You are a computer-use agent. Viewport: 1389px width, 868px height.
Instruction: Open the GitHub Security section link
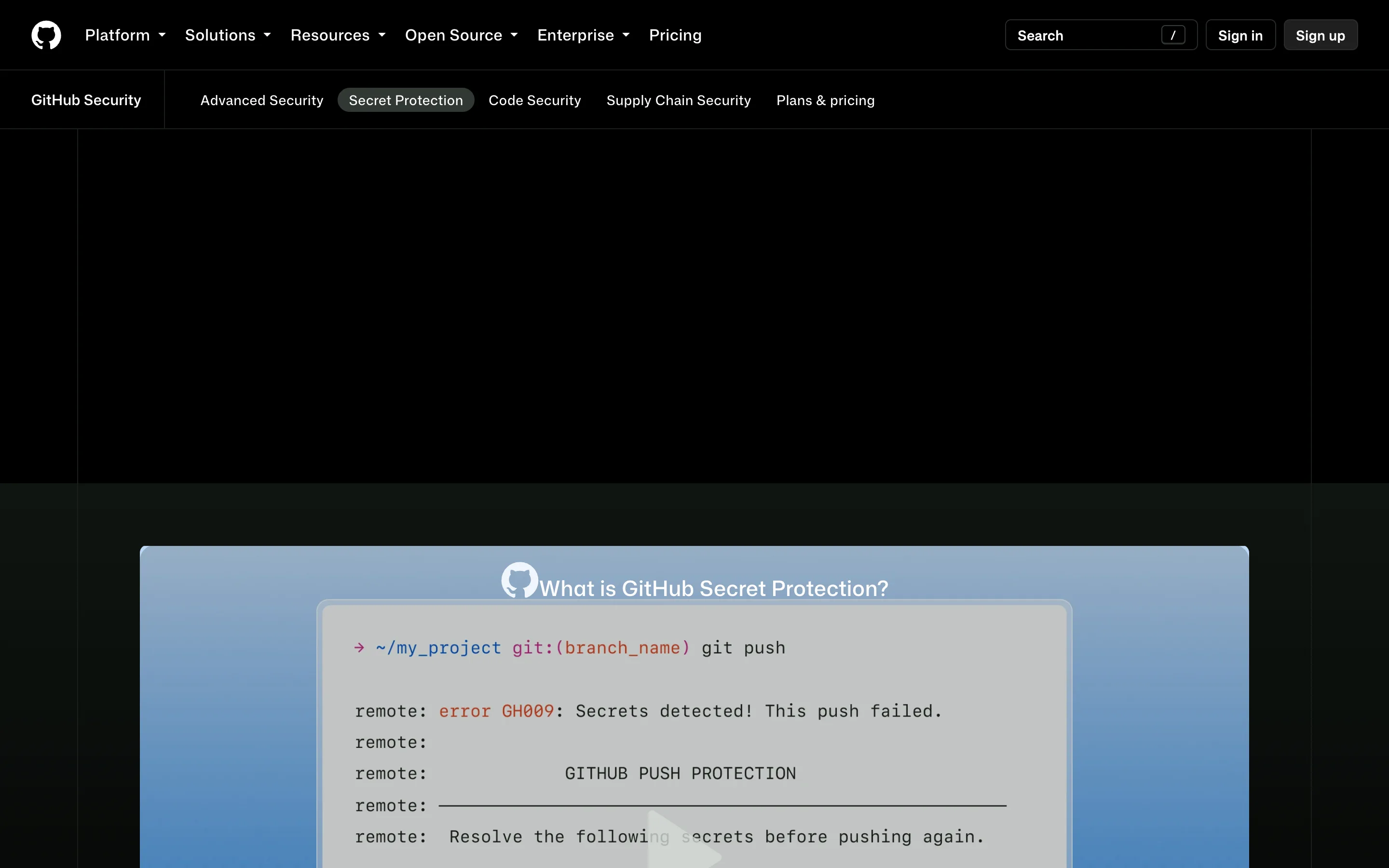point(86,100)
